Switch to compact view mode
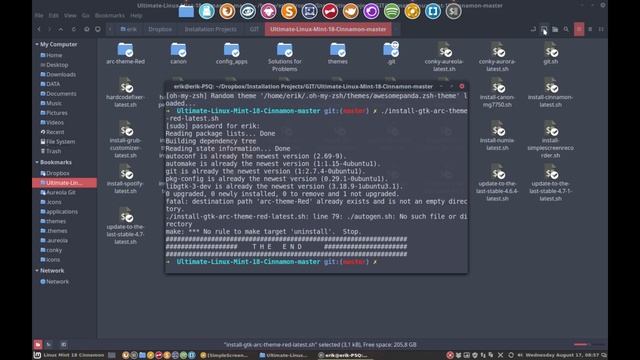 (601, 29)
